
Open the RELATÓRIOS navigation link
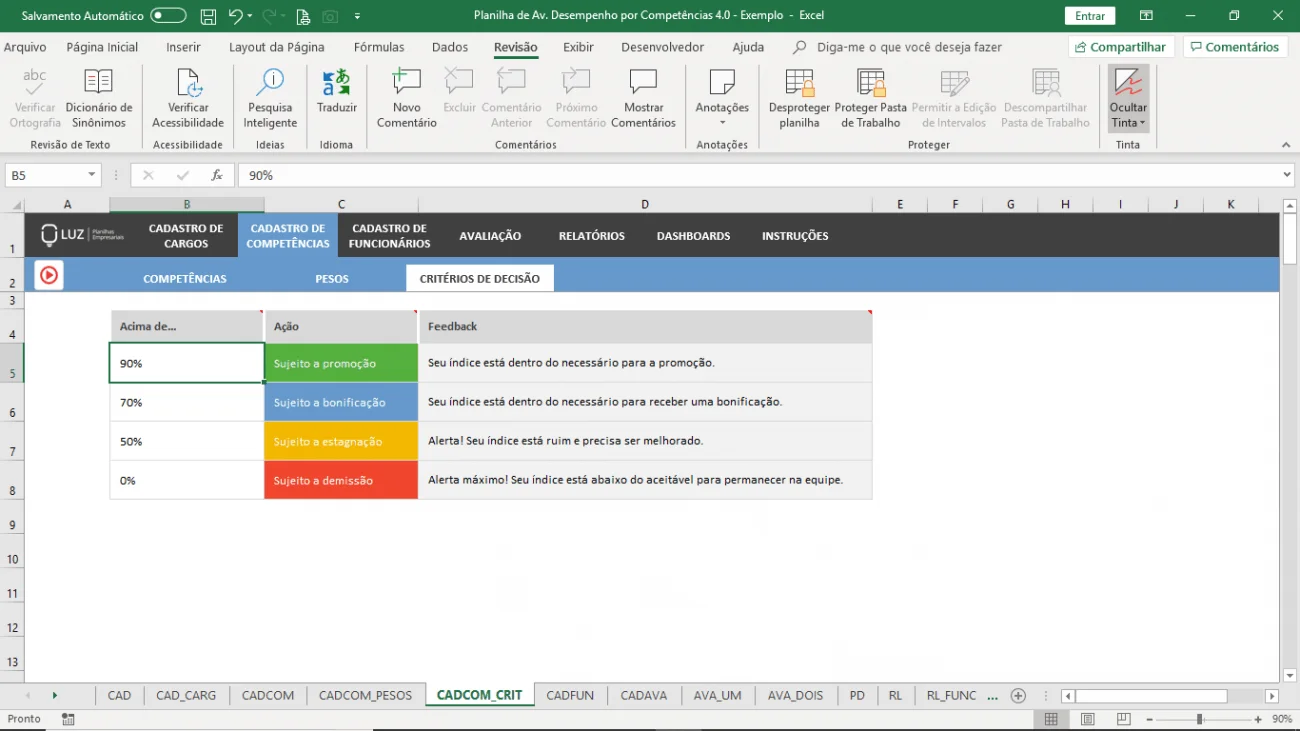[x=592, y=236]
